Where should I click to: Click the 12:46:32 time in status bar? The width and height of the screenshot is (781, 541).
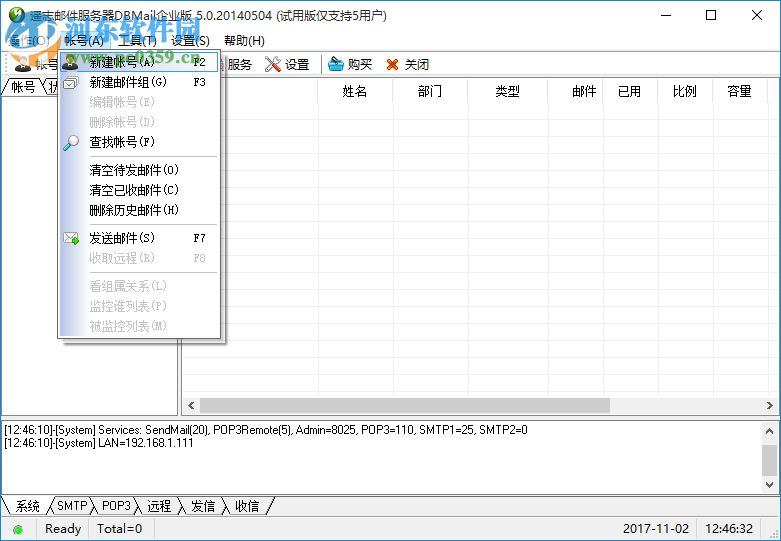tap(729, 529)
